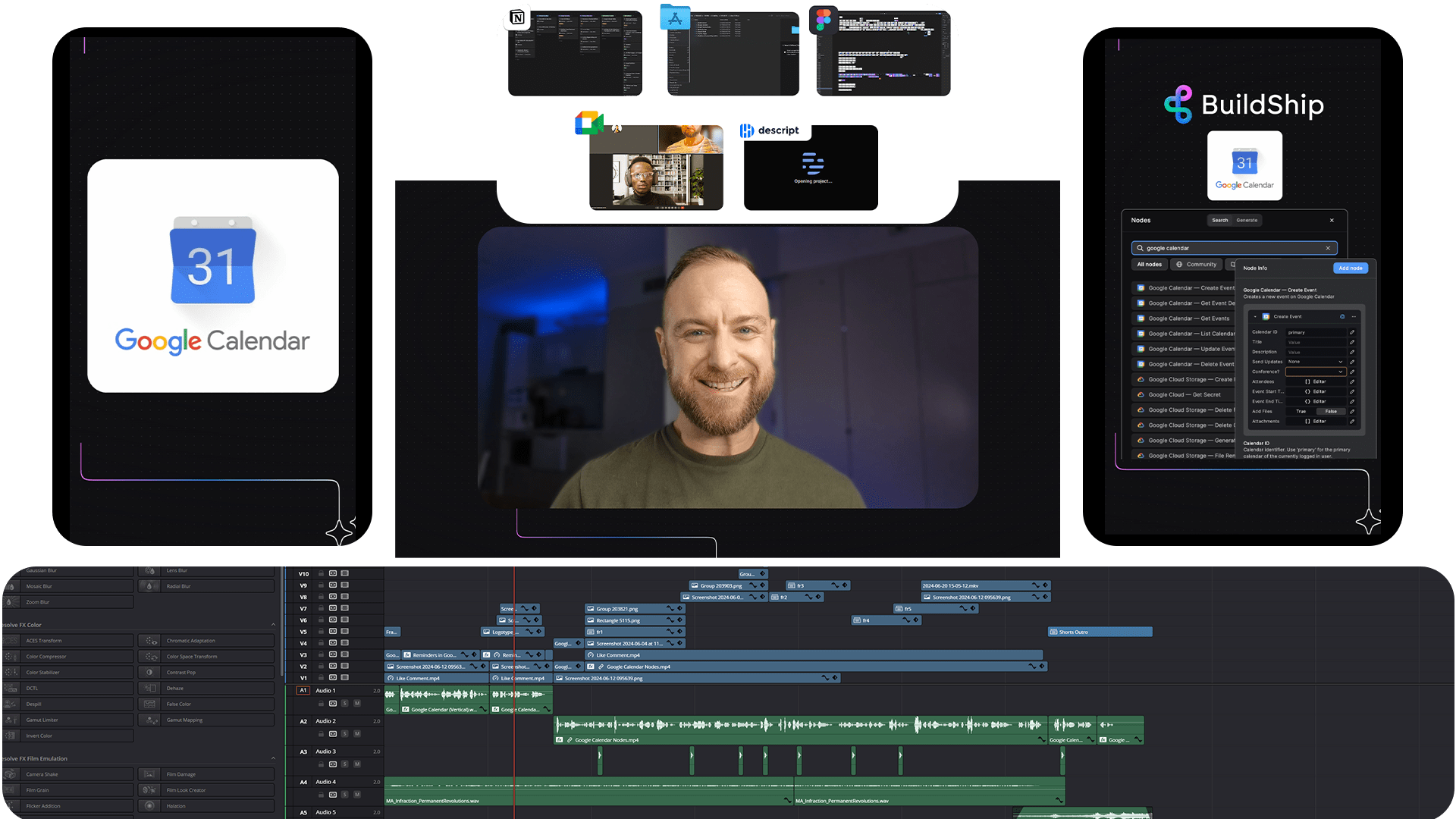Click the False Color effect icon

tap(149, 704)
